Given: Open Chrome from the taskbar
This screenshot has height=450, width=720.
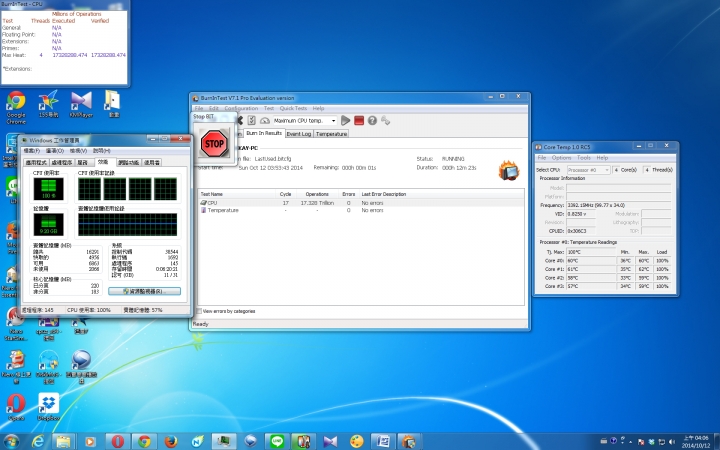Looking at the screenshot, I should pos(144,441).
